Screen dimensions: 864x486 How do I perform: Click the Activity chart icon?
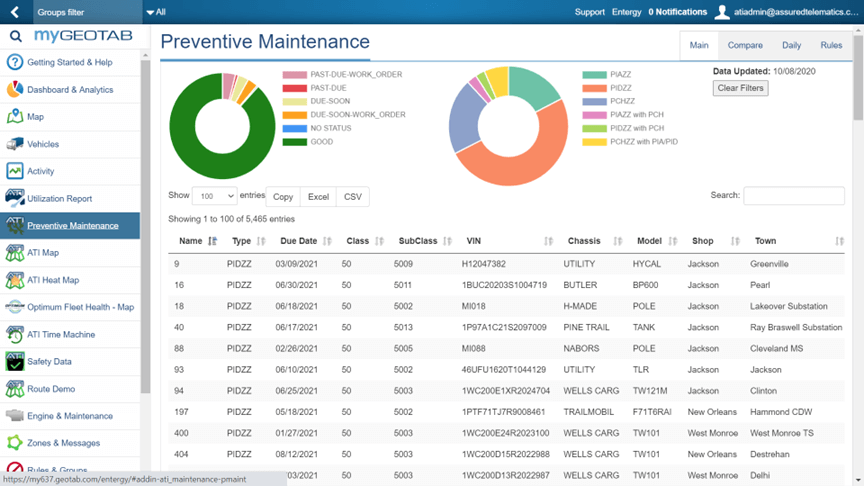15,171
